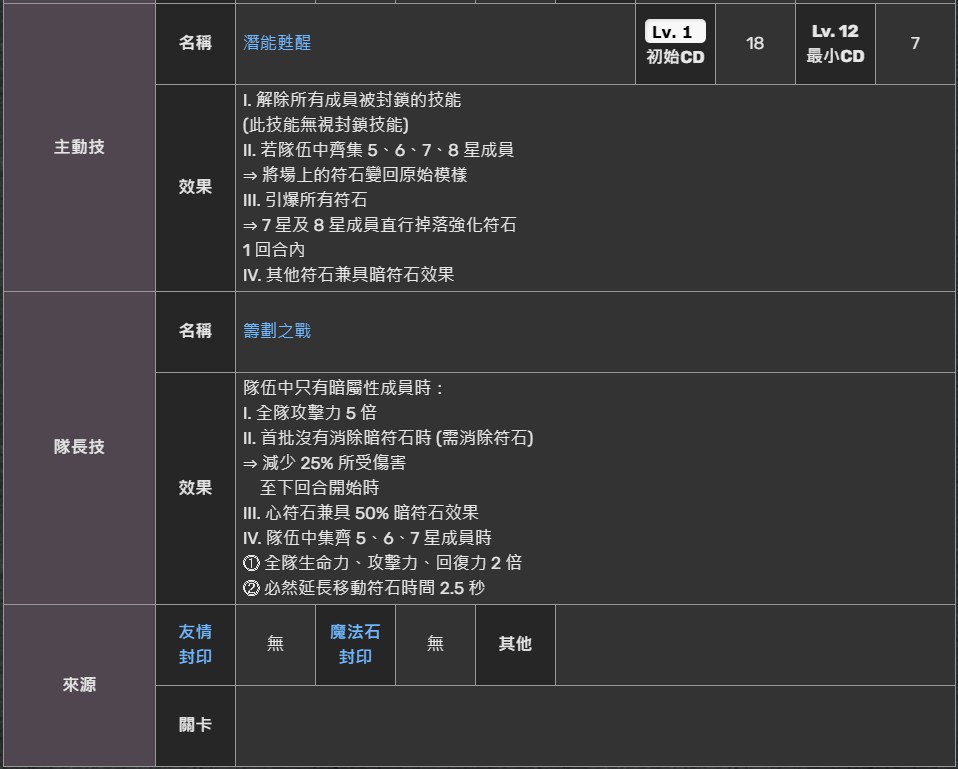The image size is (958, 769).
Task: Select the 來源 row header
Action: (x=79, y=685)
